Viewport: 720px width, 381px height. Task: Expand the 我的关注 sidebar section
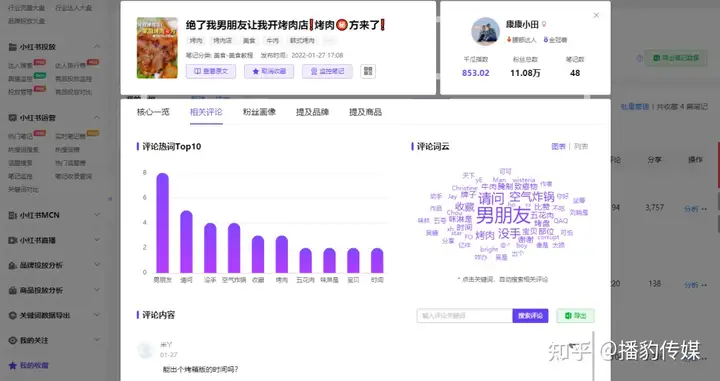(x=97, y=340)
